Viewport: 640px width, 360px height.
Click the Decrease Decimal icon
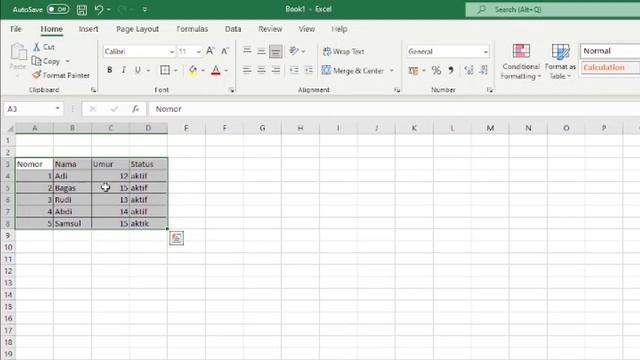click(x=483, y=70)
